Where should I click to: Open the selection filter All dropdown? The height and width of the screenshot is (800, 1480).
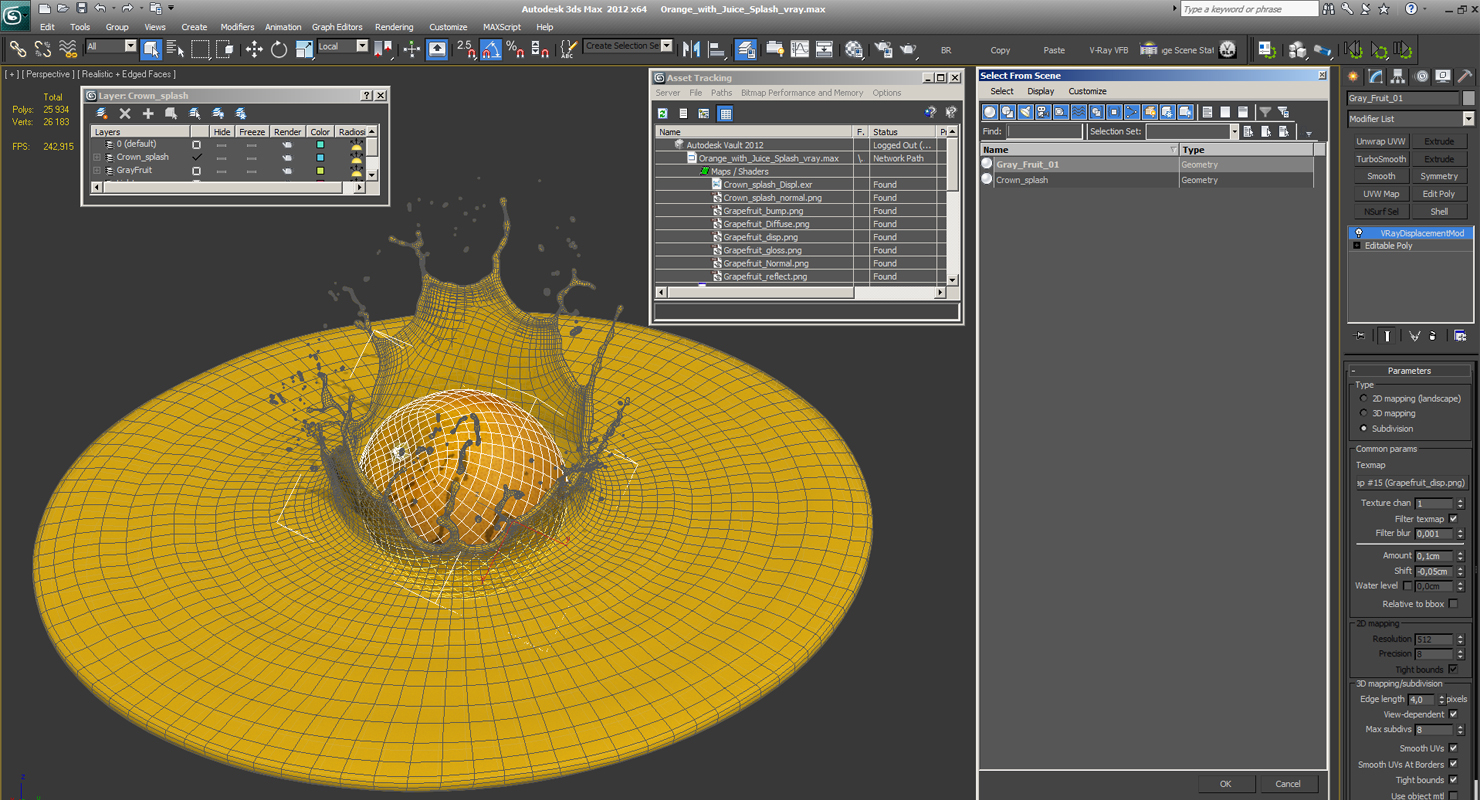(x=111, y=46)
